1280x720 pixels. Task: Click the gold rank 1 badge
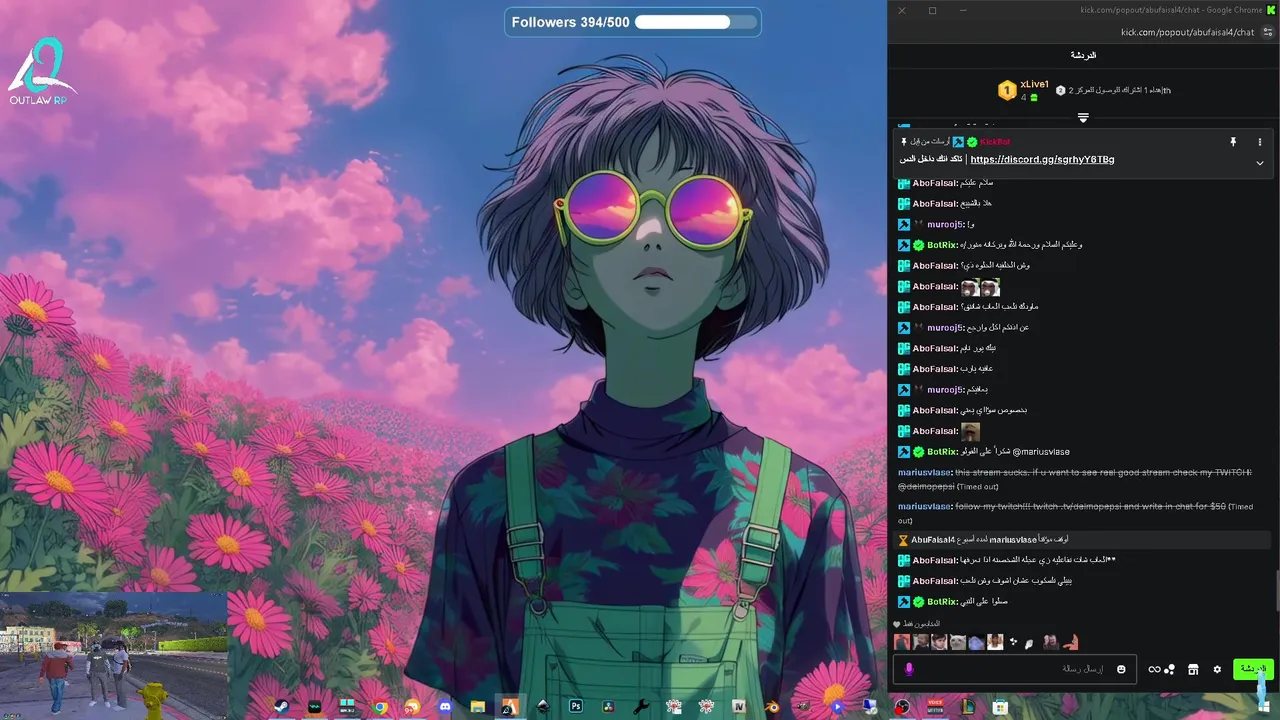1007,91
